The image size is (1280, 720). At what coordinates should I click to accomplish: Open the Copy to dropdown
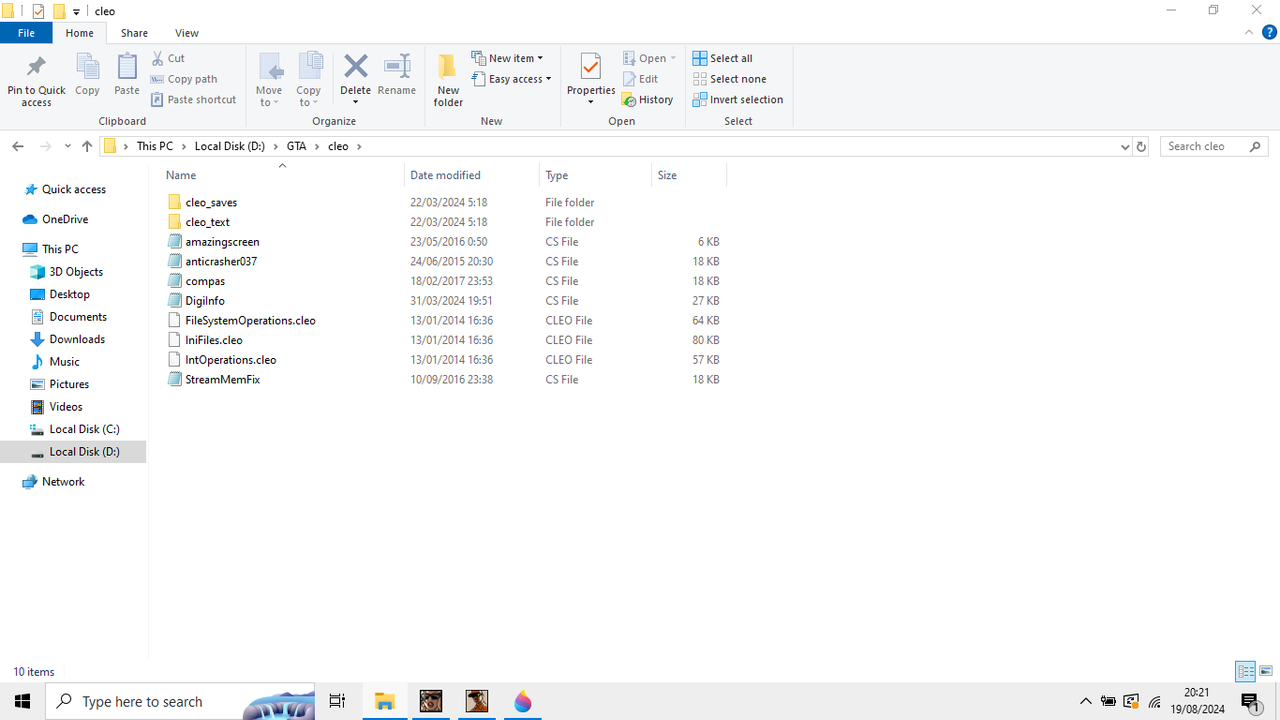pos(309,79)
